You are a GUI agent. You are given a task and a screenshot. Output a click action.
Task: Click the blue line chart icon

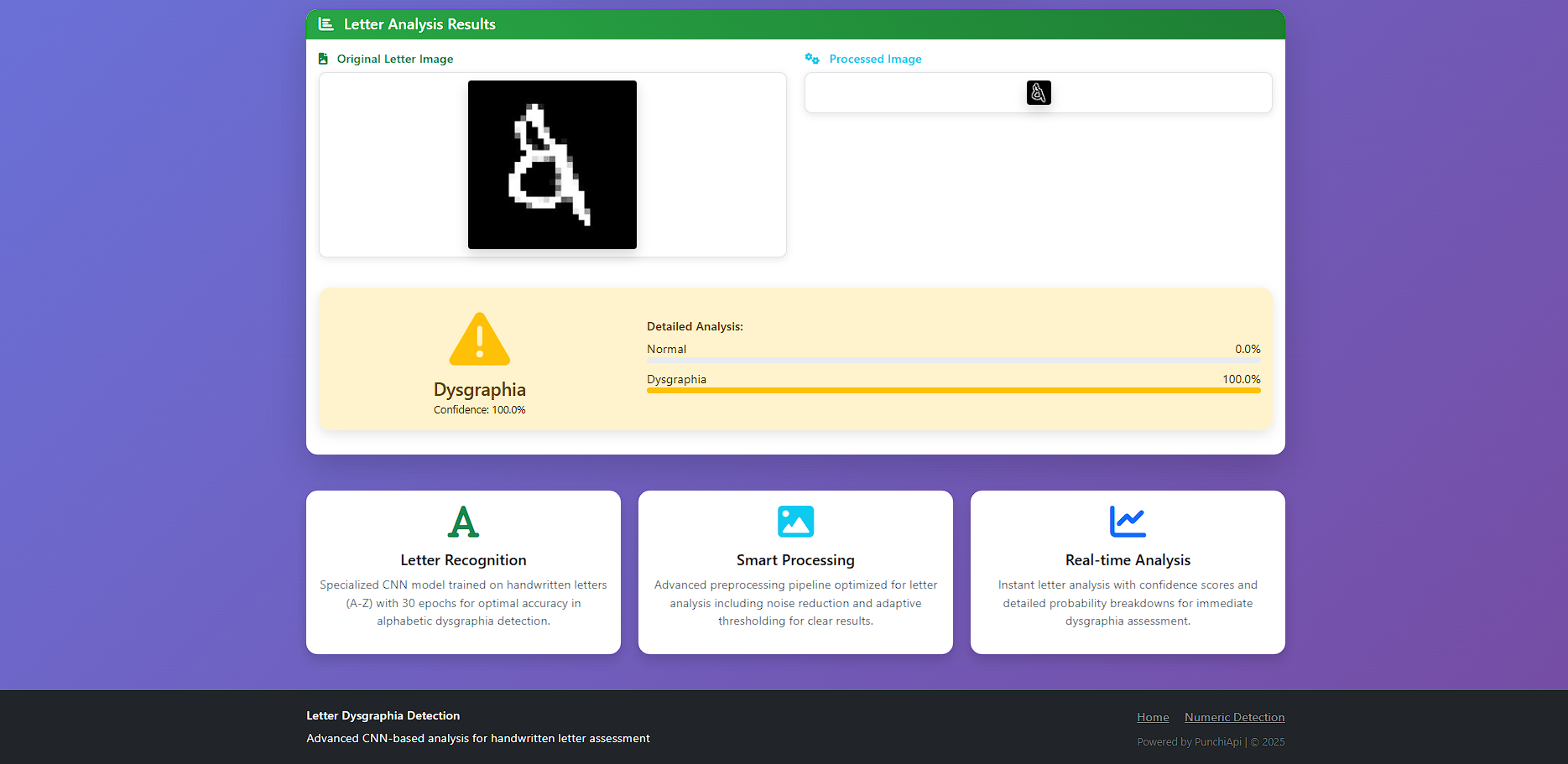[1127, 522]
